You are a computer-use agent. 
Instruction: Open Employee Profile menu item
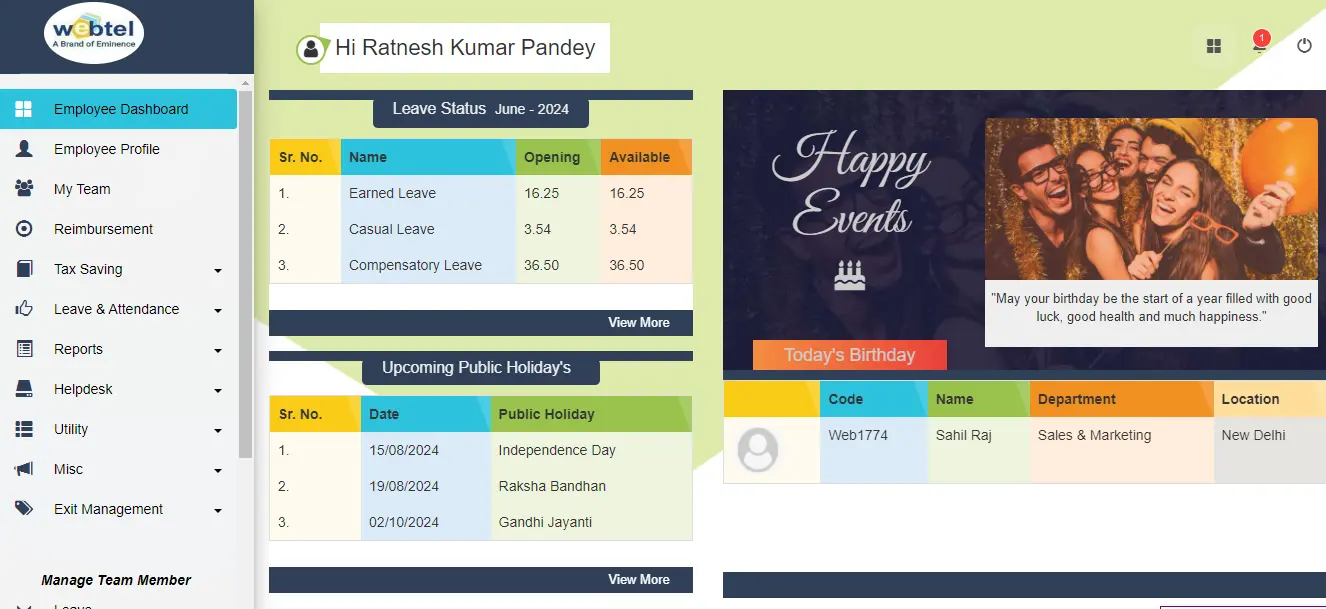tap(118, 149)
